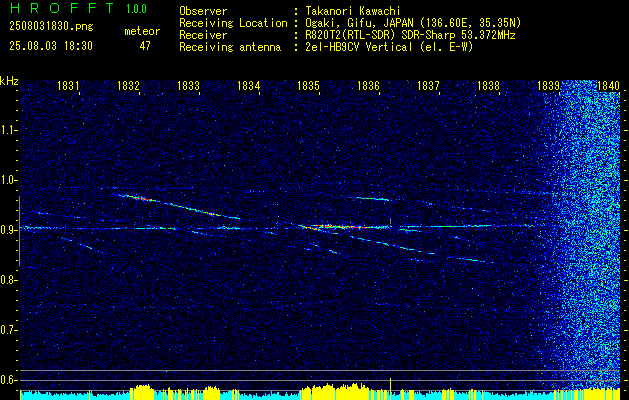The width and height of the screenshot is (629, 400).
Task: Click the 0.9 kHz axis label
Action: coord(8,230)
